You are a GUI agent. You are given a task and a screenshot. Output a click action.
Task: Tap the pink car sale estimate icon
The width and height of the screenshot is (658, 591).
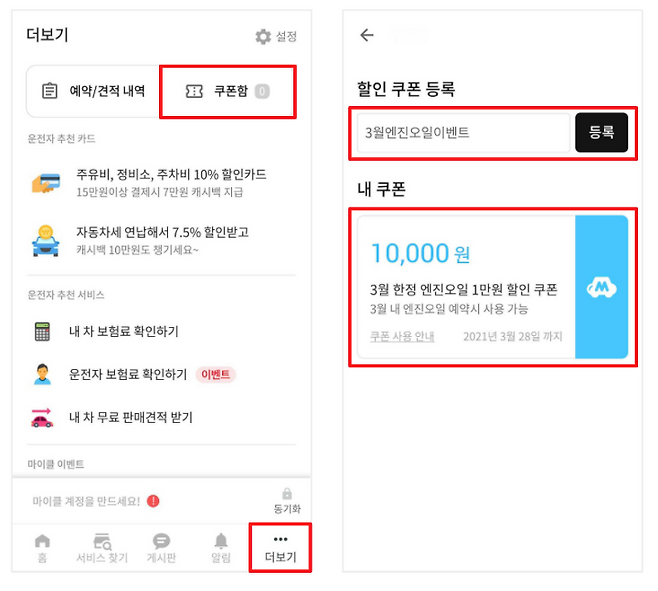(x=42, y=418)
